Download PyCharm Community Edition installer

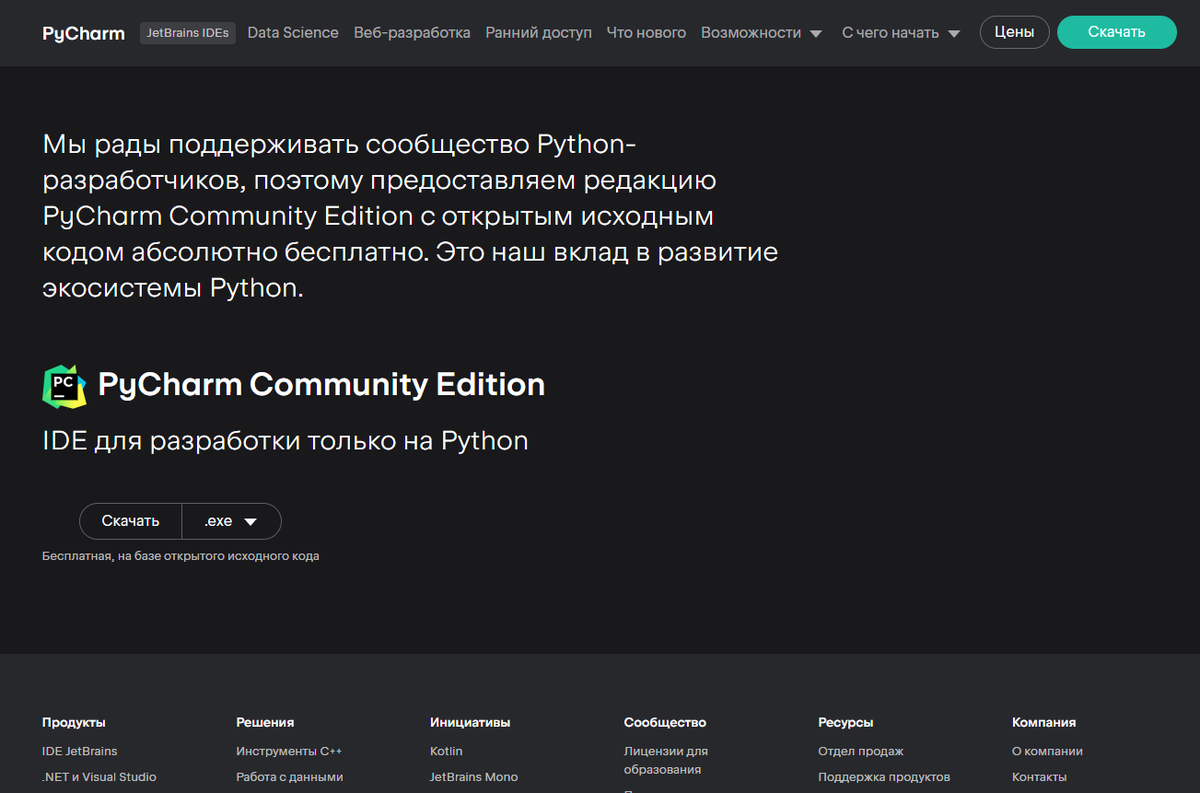pyautogui.click(x=130, y=521)
